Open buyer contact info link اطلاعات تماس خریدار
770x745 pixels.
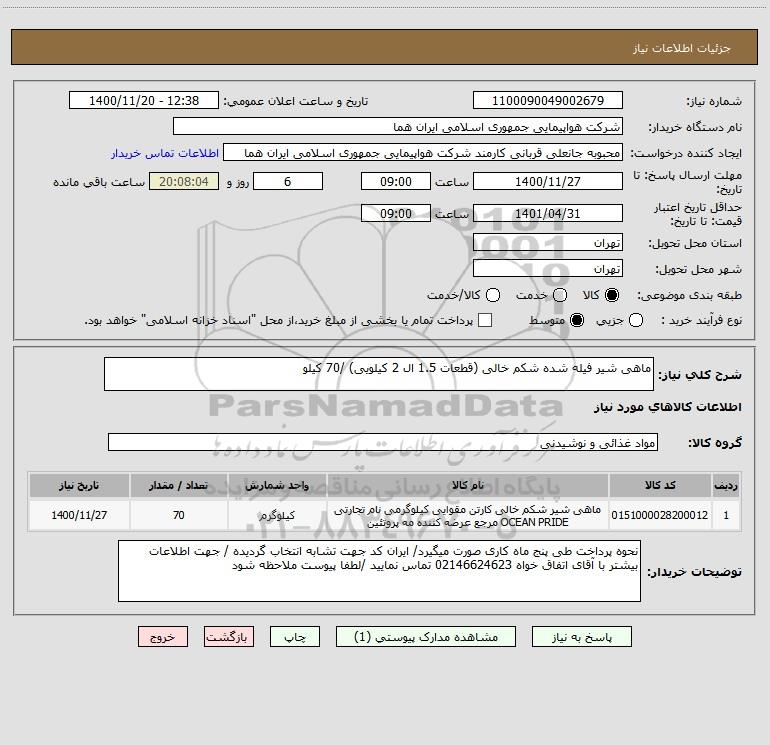click(165, 153)
